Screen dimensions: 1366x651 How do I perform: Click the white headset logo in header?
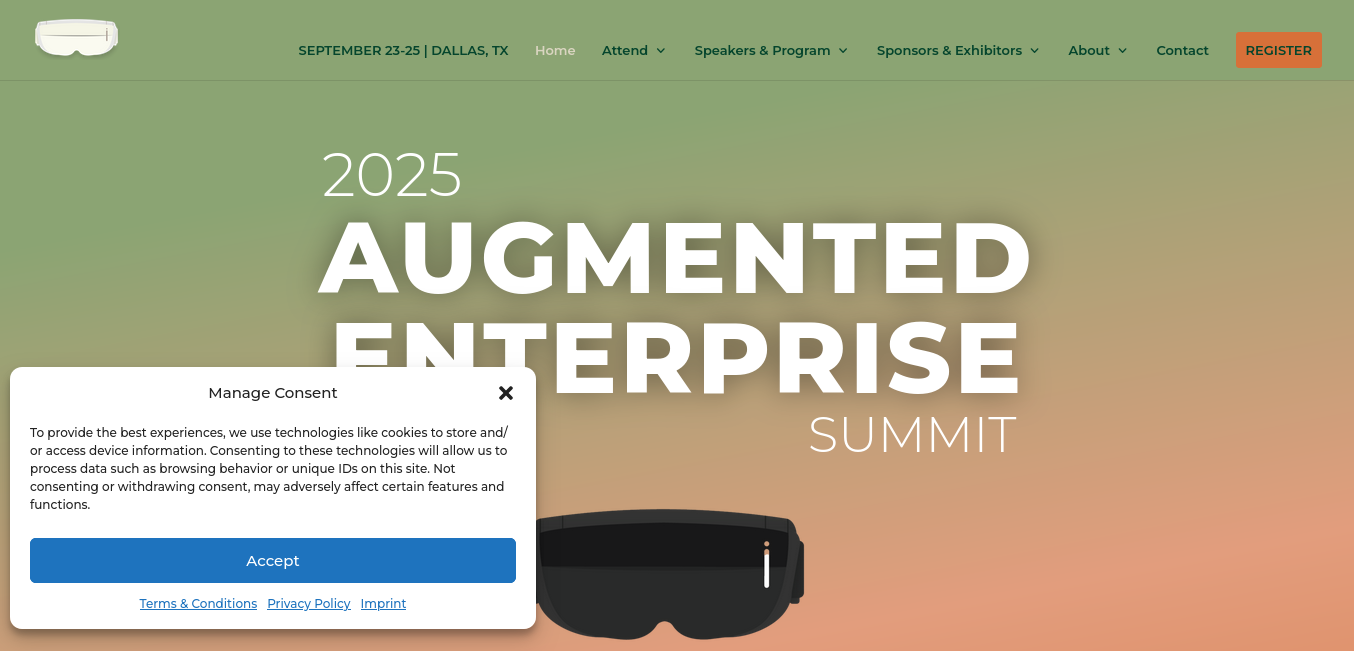coord(77,38)
